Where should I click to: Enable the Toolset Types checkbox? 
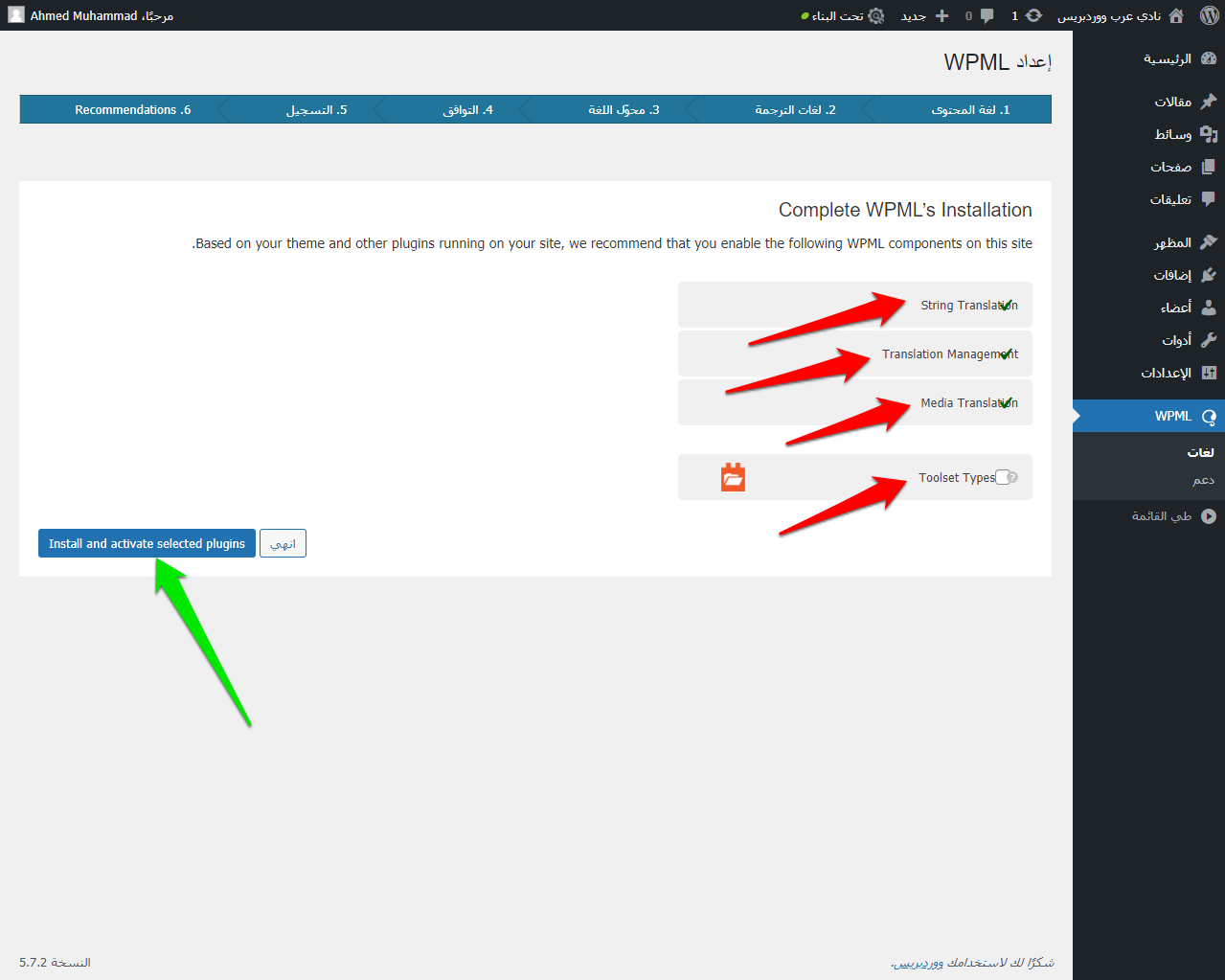(x=1003, y=477)
